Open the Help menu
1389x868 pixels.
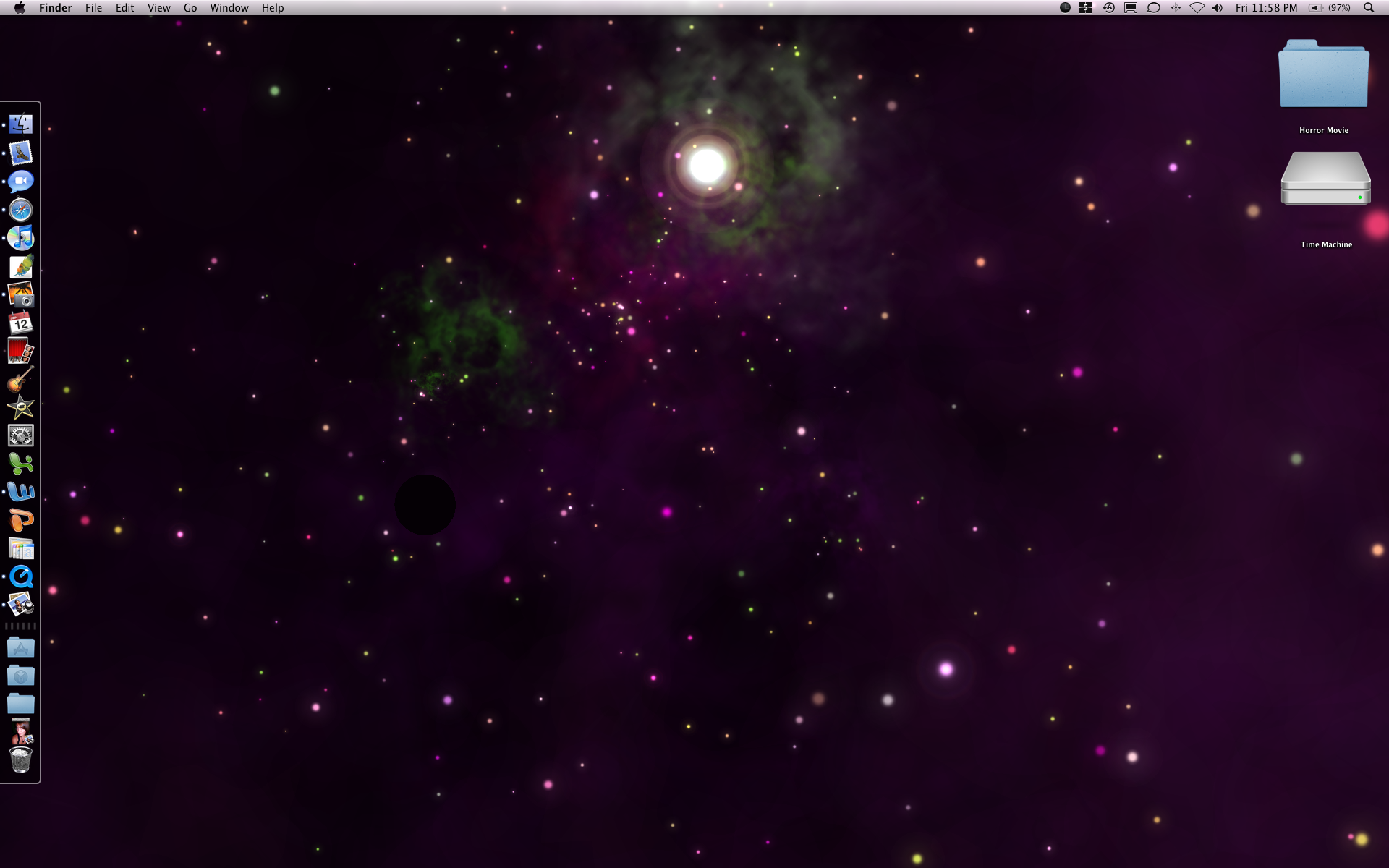click(273, 8)
